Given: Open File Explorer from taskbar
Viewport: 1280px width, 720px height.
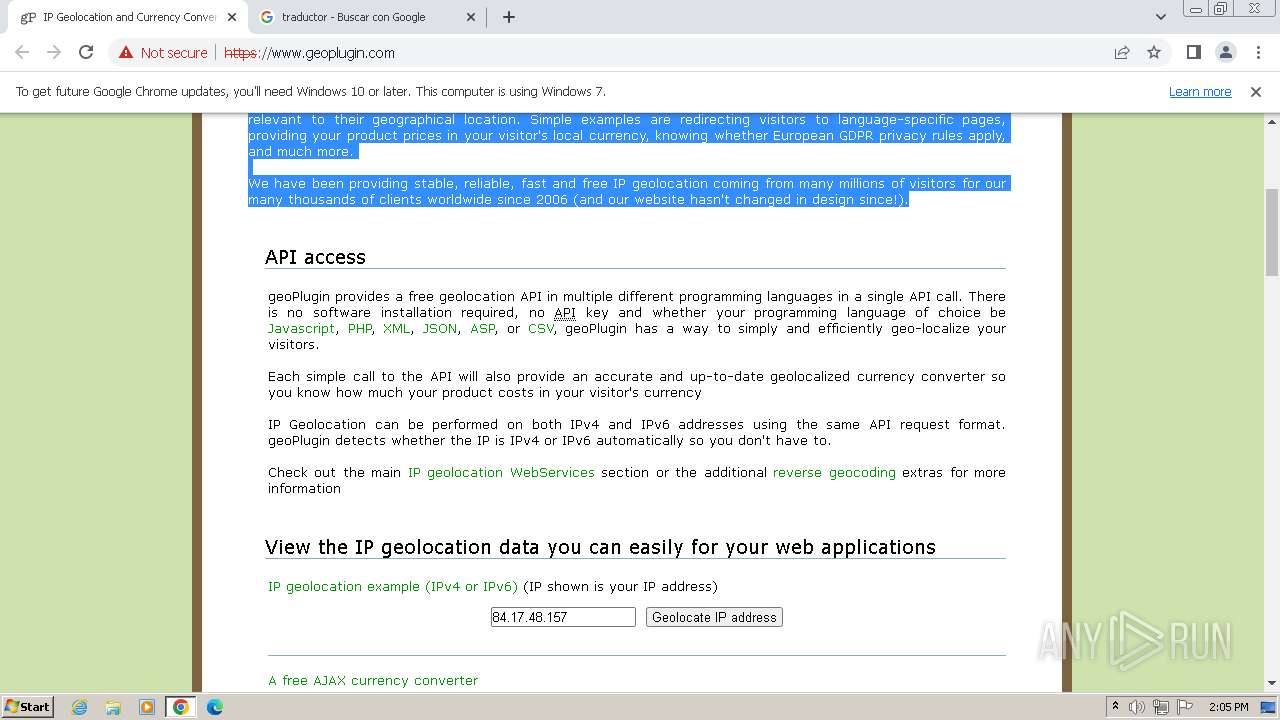Looking at the screenshot, I should click(x=113, y=707).
